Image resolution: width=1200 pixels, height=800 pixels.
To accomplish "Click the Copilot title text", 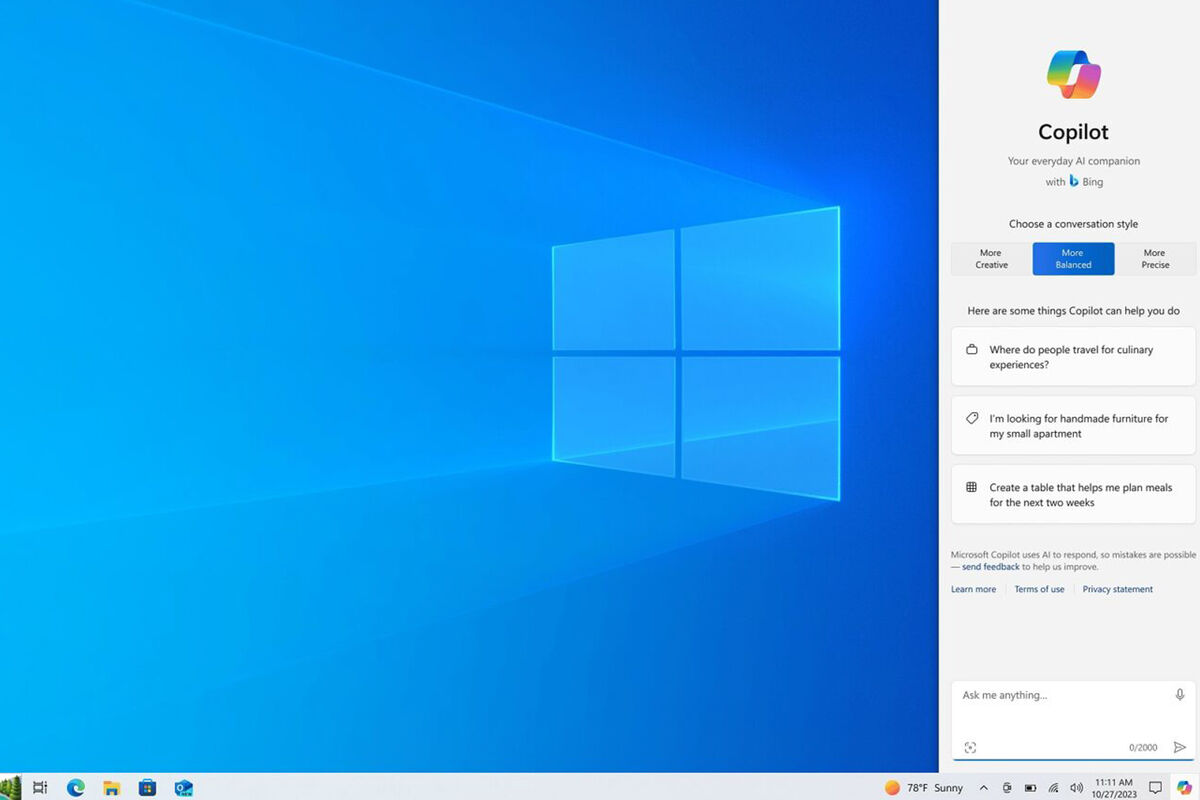I will (x=1073, y=132).
